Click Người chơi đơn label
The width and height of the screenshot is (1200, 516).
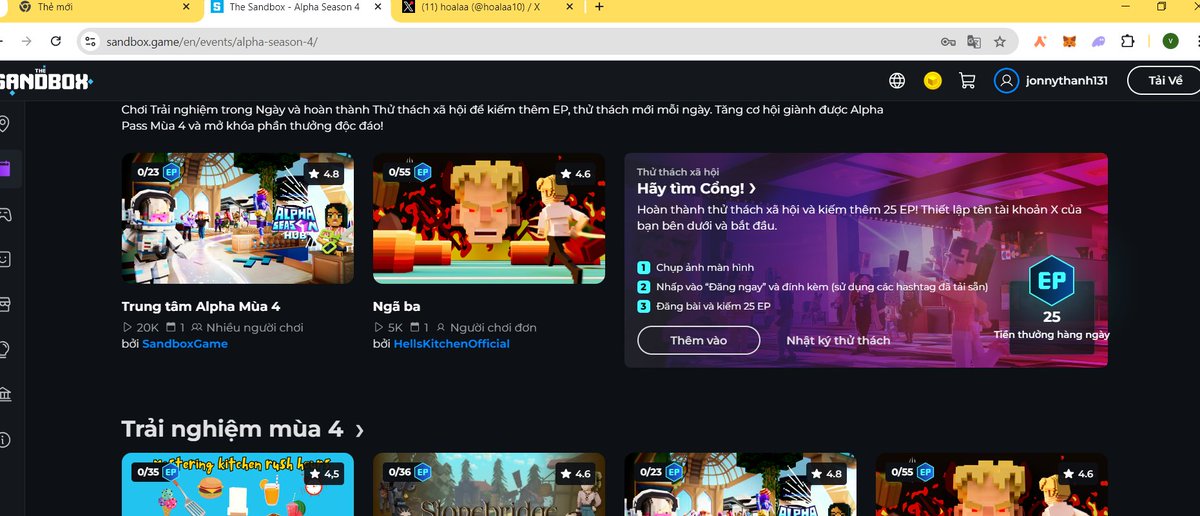tap(493, 327)
